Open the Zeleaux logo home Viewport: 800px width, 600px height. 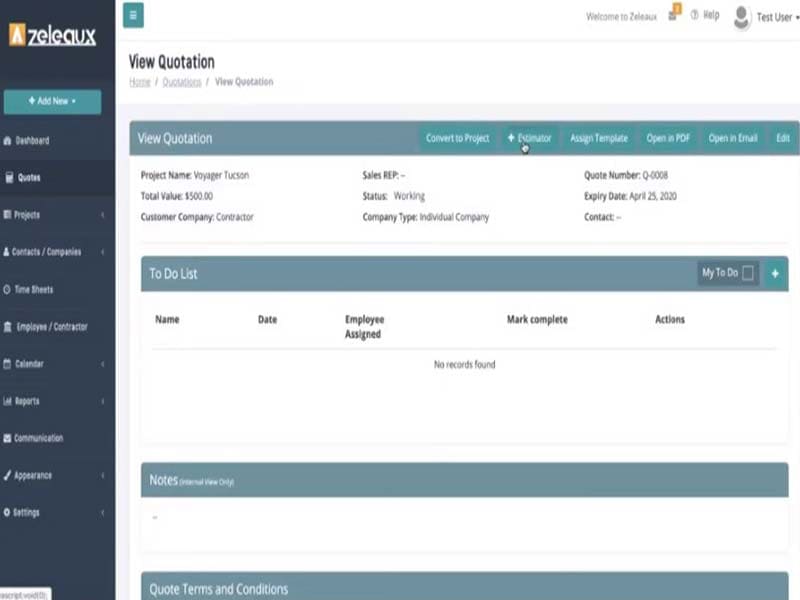point(53,35)
